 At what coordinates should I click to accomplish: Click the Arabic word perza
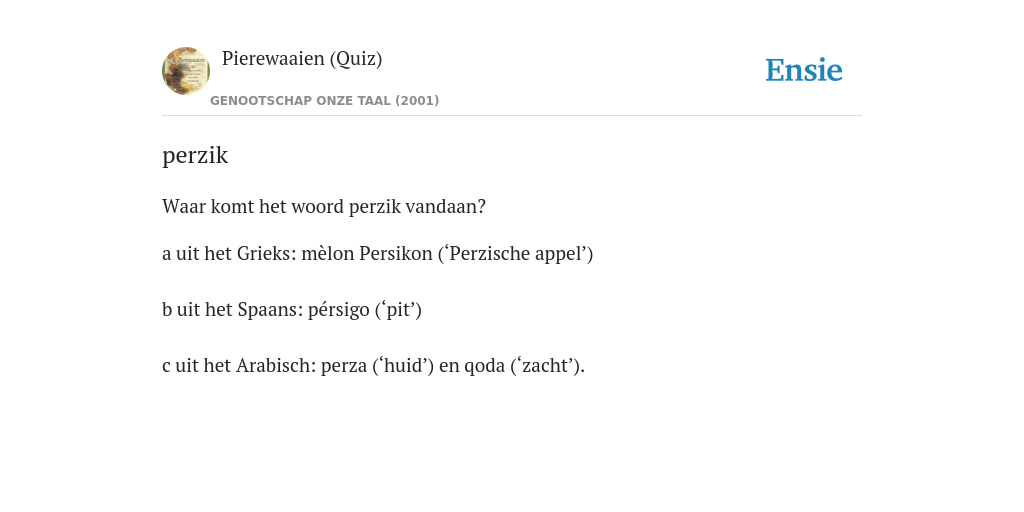(x=344, y=366)
